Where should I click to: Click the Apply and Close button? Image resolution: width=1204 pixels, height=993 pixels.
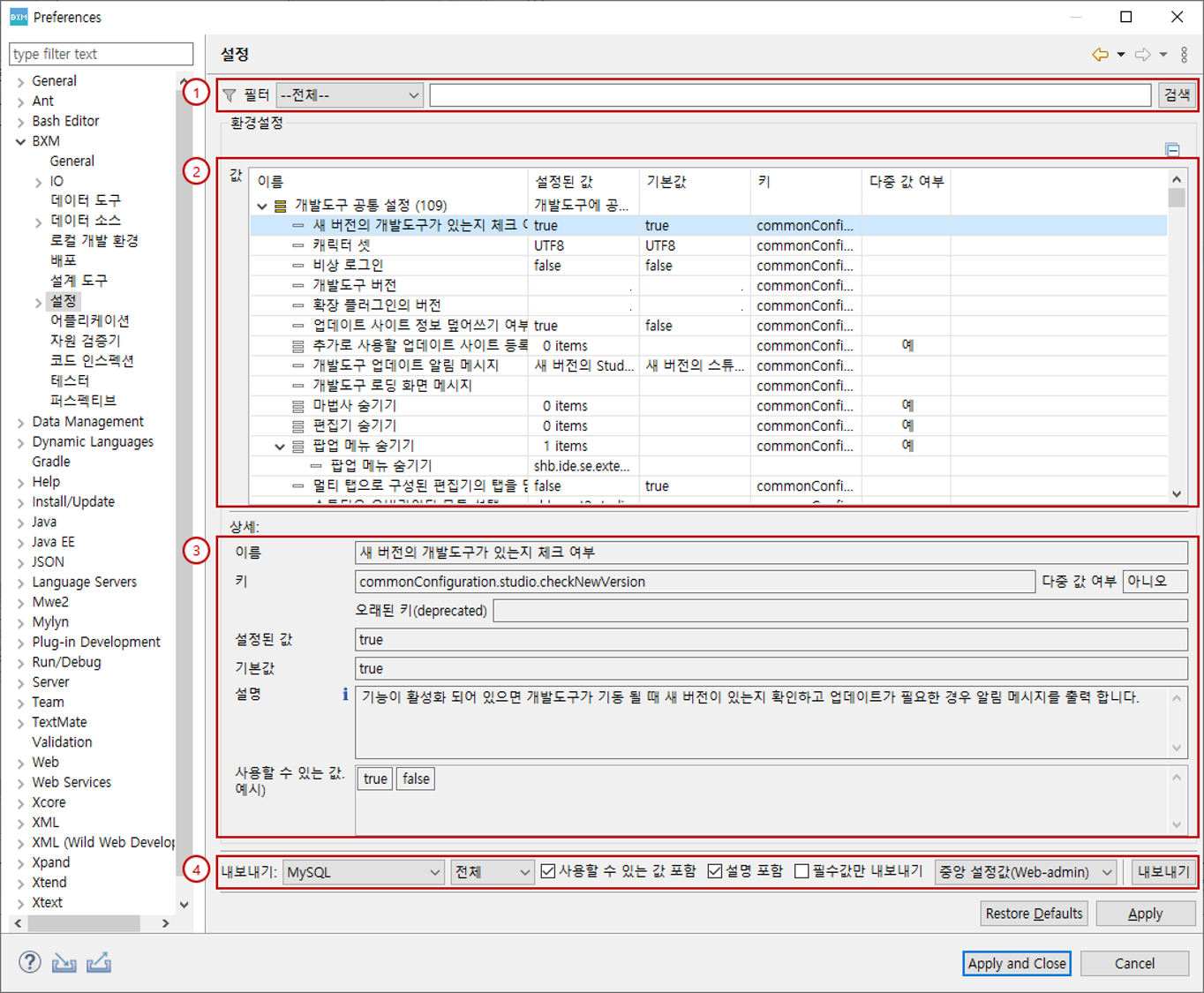pyautogui.click(x=1016, y=963)
